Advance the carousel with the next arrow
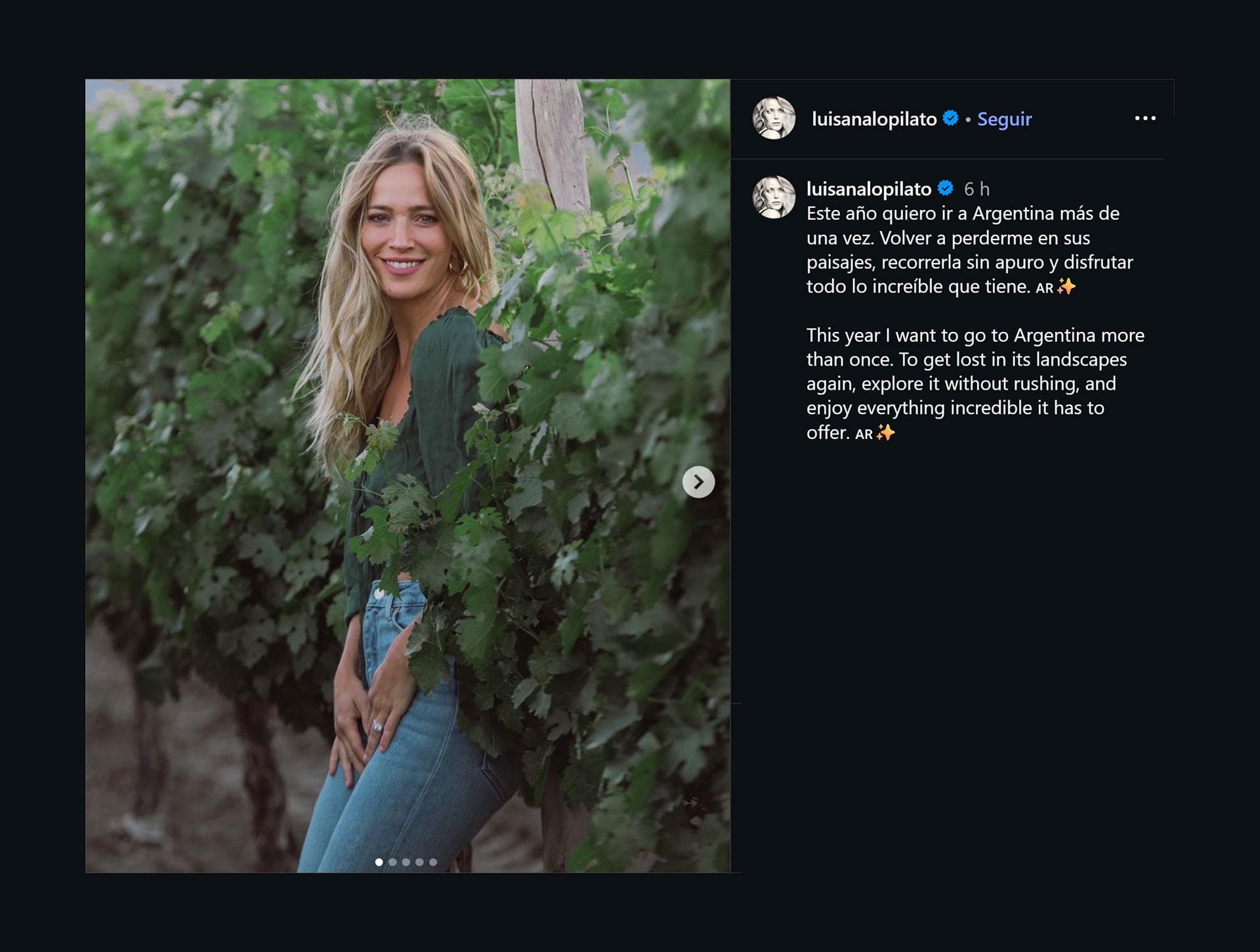The image size is (1260, 952). pyautogui.click(x=698, y=482)
